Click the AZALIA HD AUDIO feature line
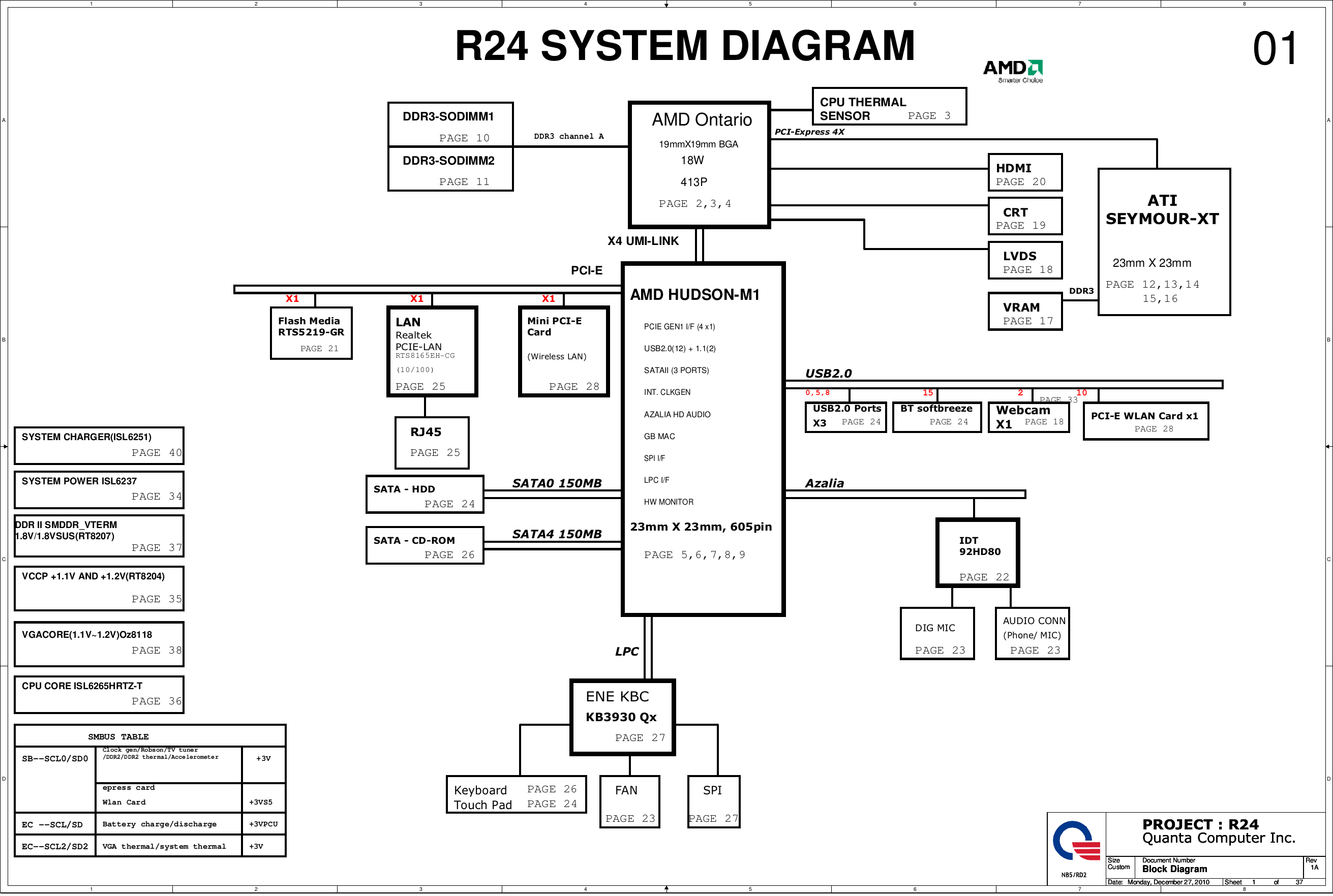Image resolution: width=1333 pixels, height=896 pixels. coord(677,414)
